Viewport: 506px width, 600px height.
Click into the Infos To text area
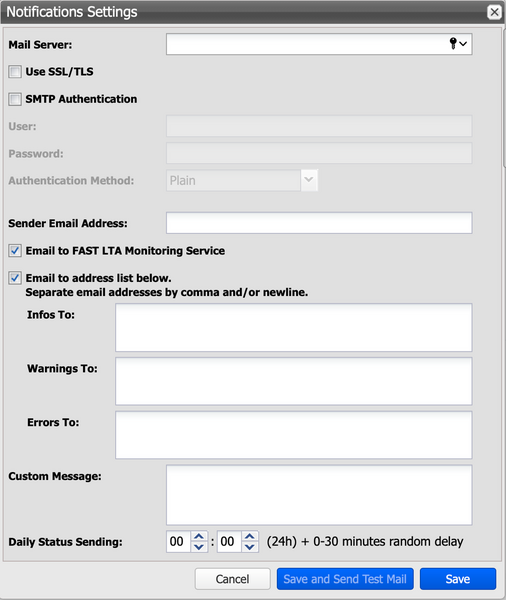click(294, 328)
